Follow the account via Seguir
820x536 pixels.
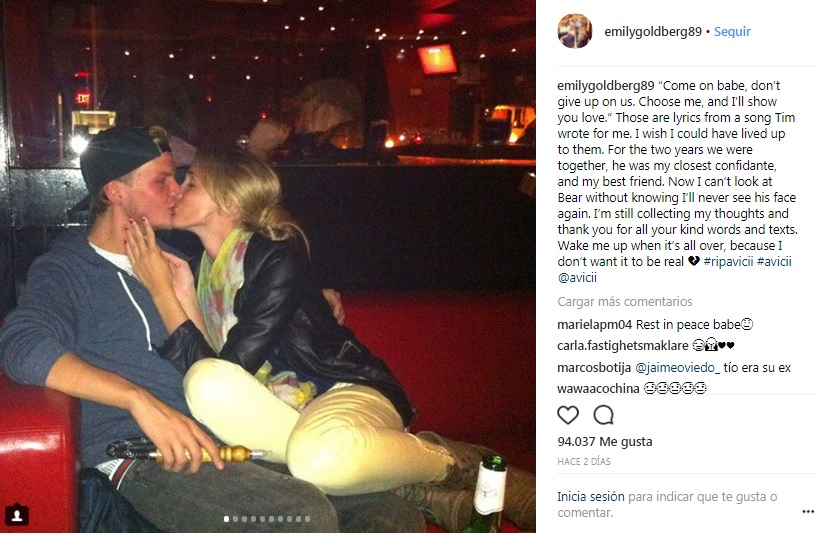click(732, 31)
